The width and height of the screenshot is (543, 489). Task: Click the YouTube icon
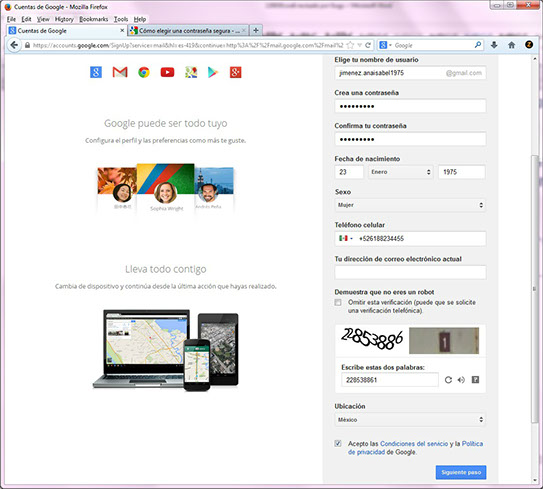click(167, 72)
